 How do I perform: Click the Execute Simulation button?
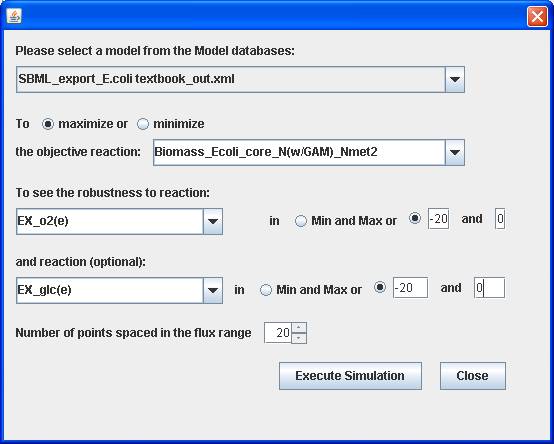coord(350,376)
